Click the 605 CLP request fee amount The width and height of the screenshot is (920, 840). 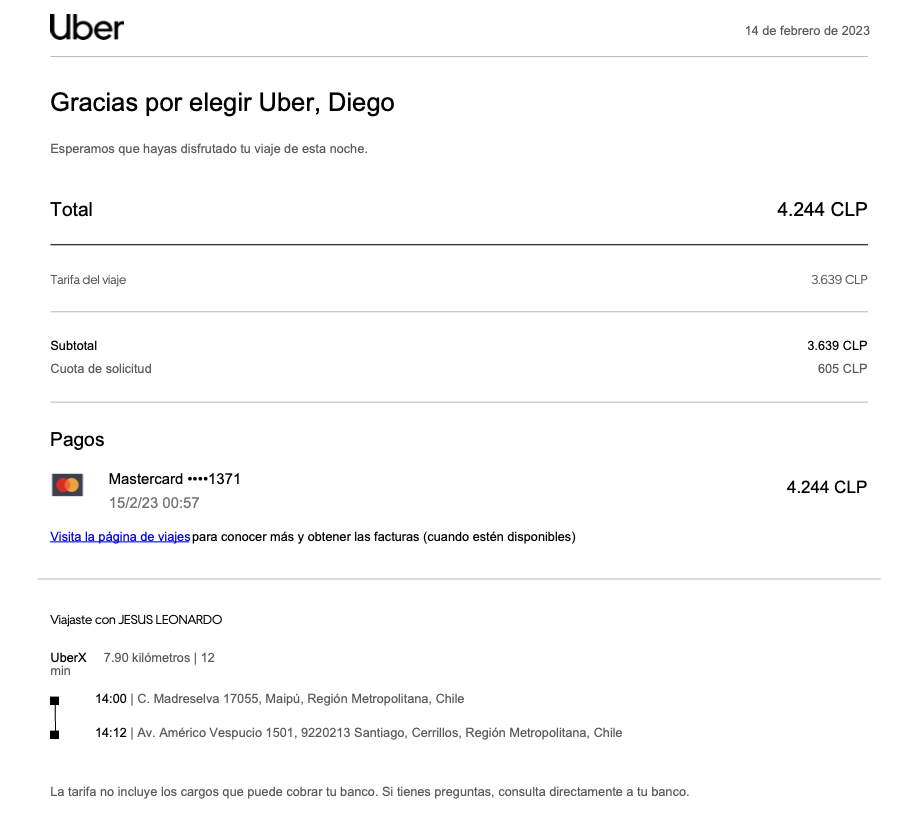point(842,369)
